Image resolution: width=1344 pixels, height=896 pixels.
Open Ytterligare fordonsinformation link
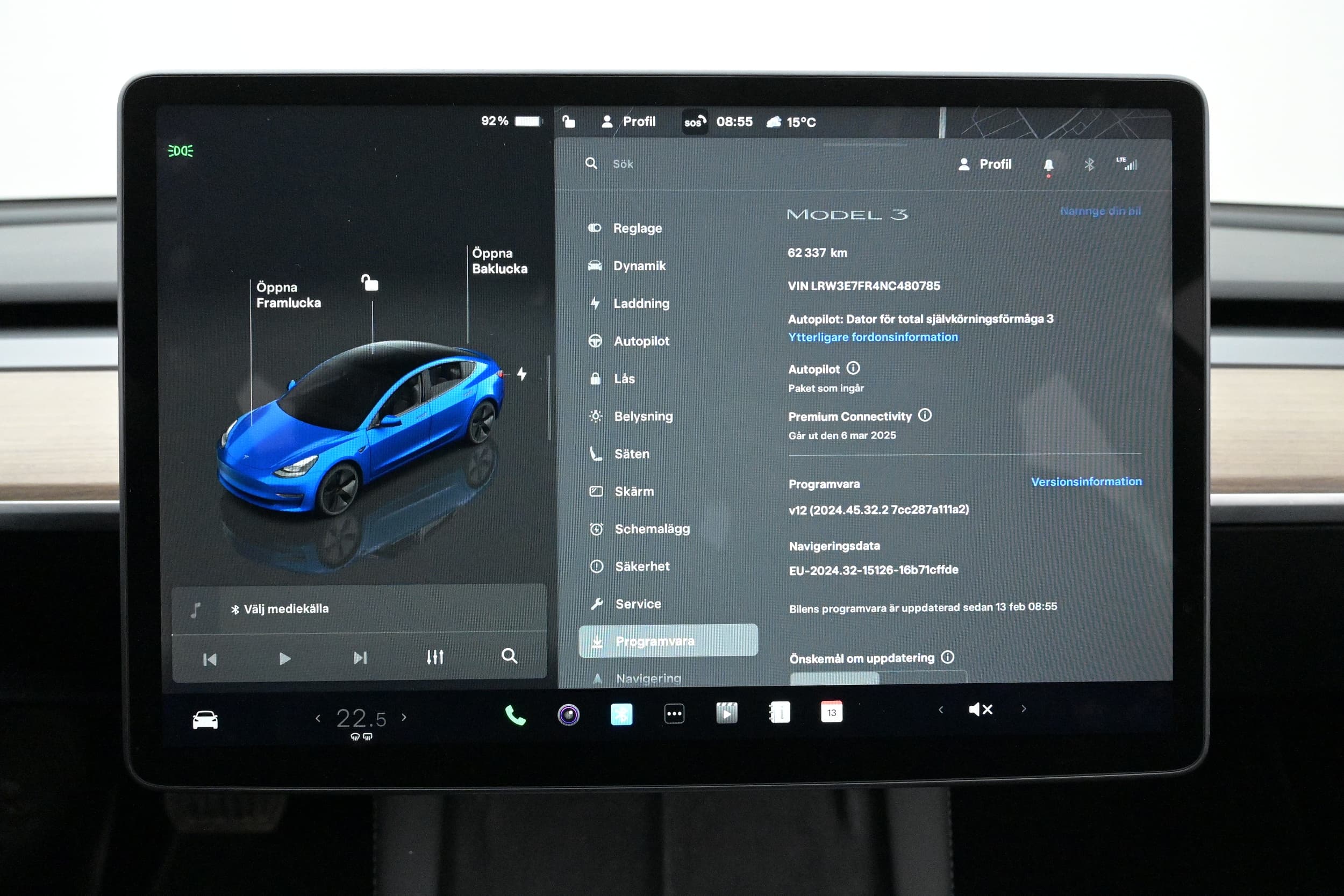tap(873, 337)
